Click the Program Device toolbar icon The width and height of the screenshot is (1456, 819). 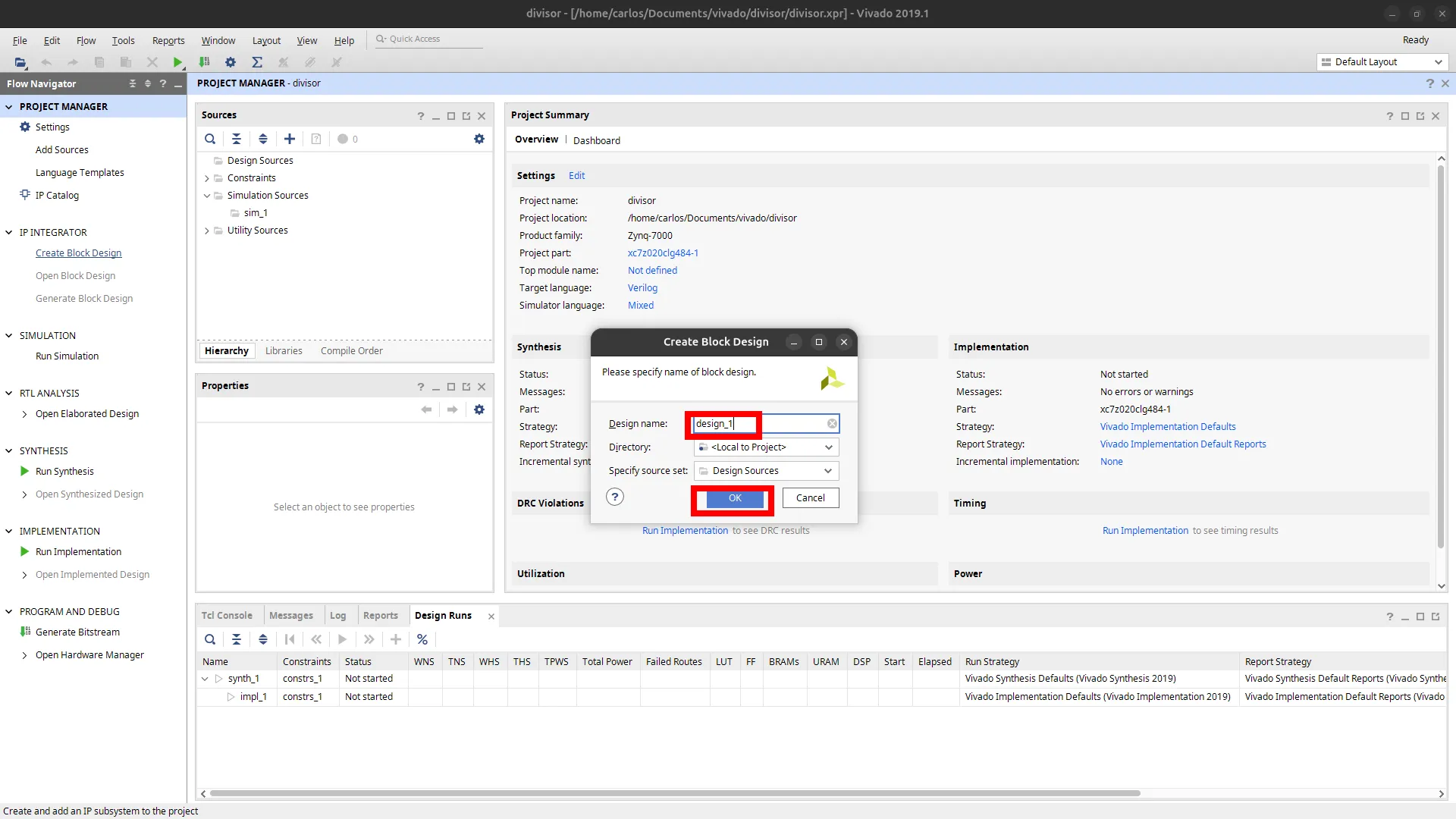point(204,62)
